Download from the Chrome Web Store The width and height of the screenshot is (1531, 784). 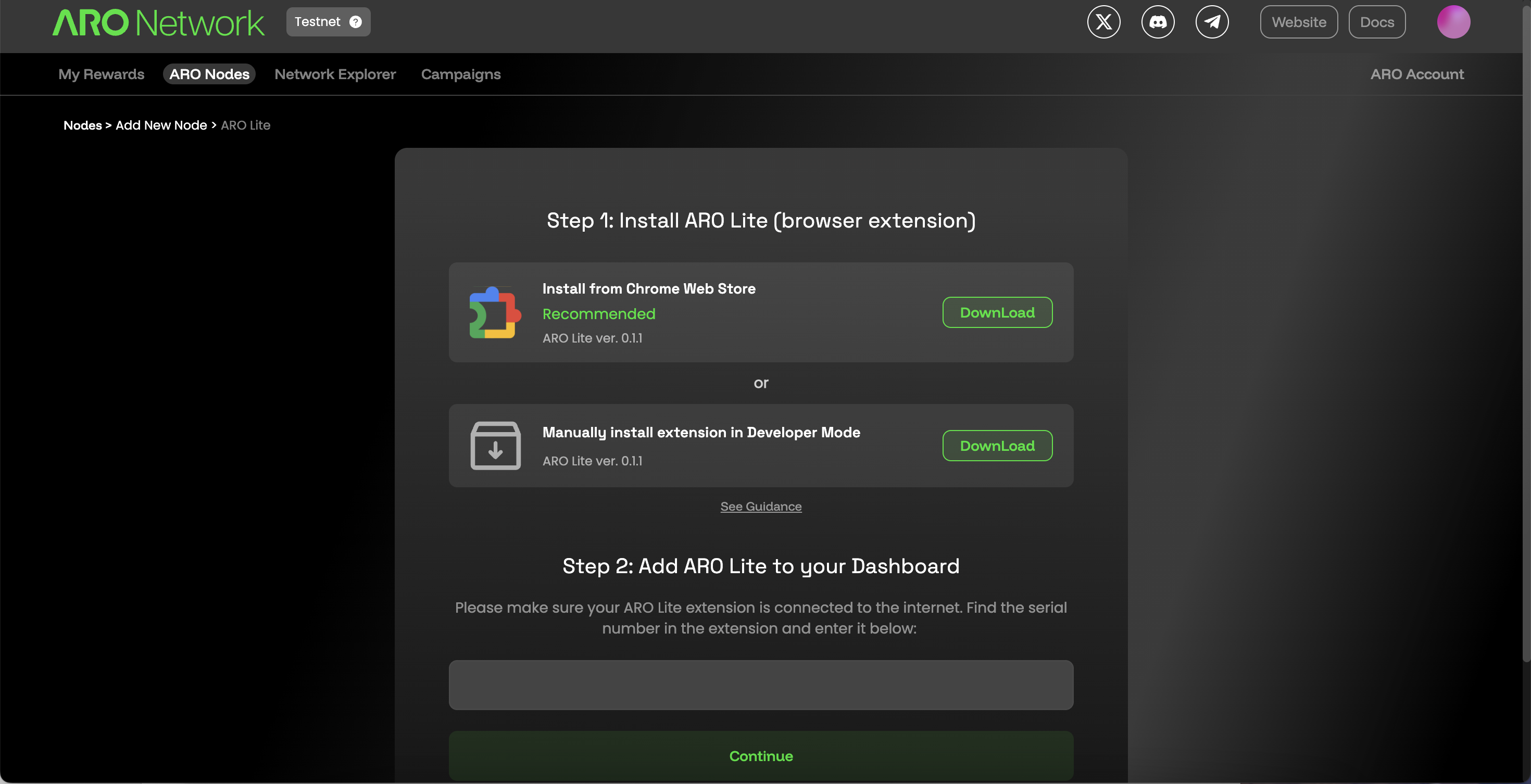(x=997, y=312)
